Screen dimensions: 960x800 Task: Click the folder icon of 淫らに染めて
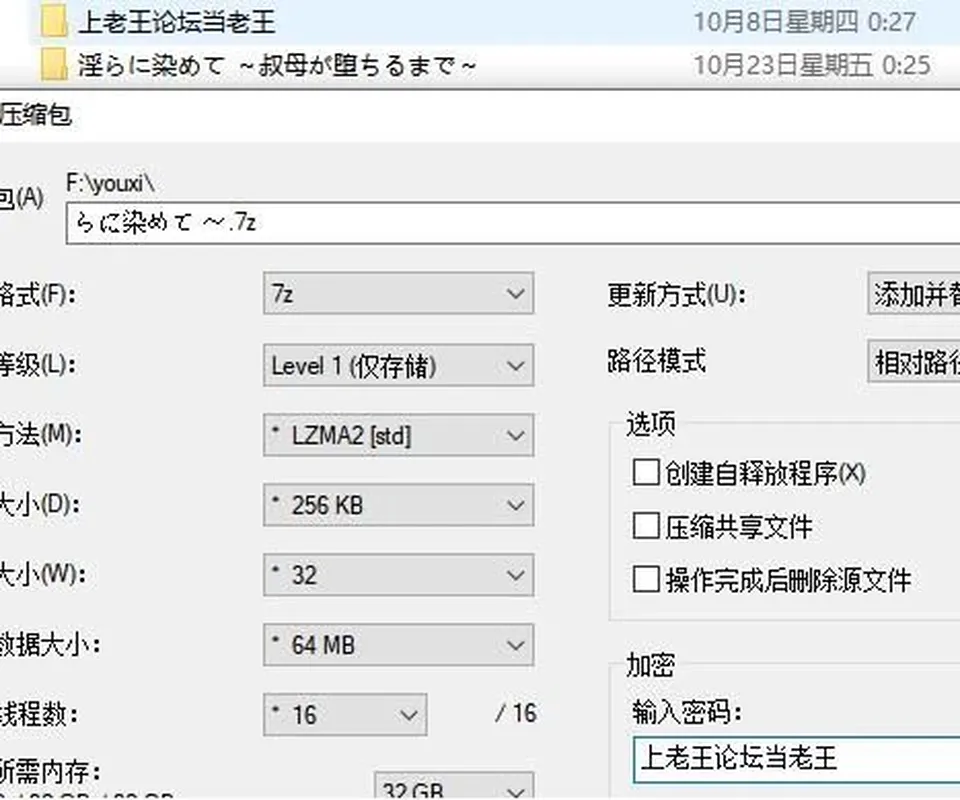point(53,64)
